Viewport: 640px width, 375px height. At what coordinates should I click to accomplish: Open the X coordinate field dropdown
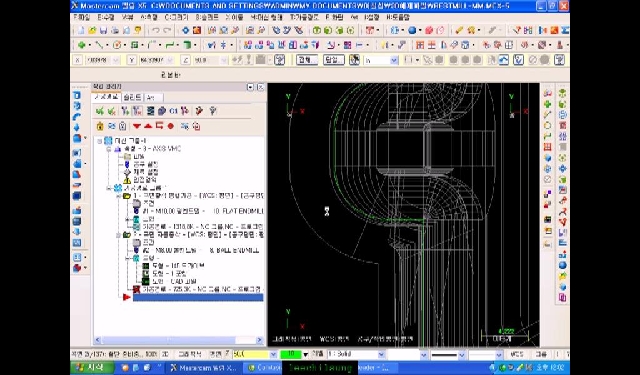[x=116, y=60]
